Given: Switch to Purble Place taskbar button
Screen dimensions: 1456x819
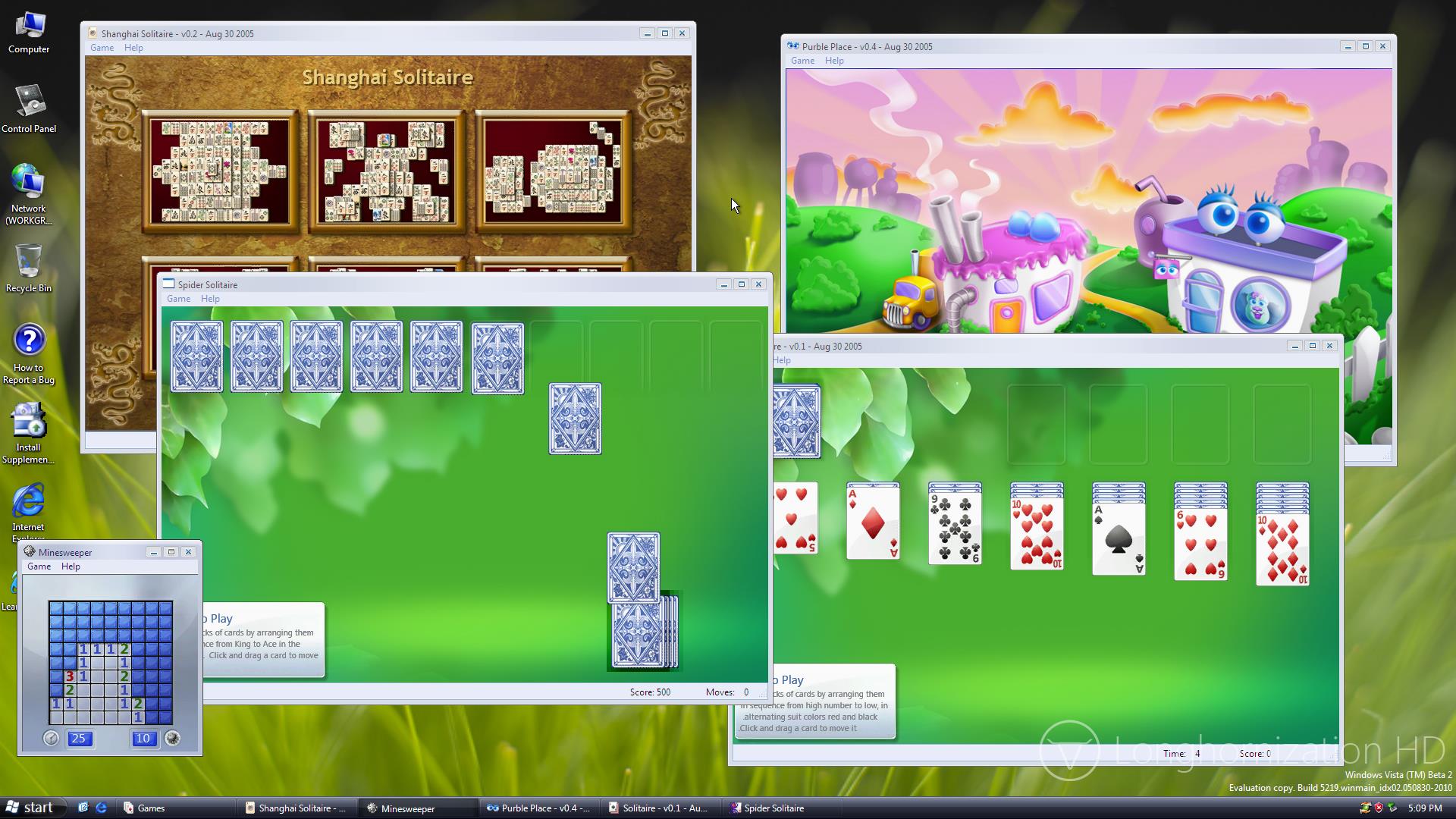Looking at the screenshot, I should point(538,808).
